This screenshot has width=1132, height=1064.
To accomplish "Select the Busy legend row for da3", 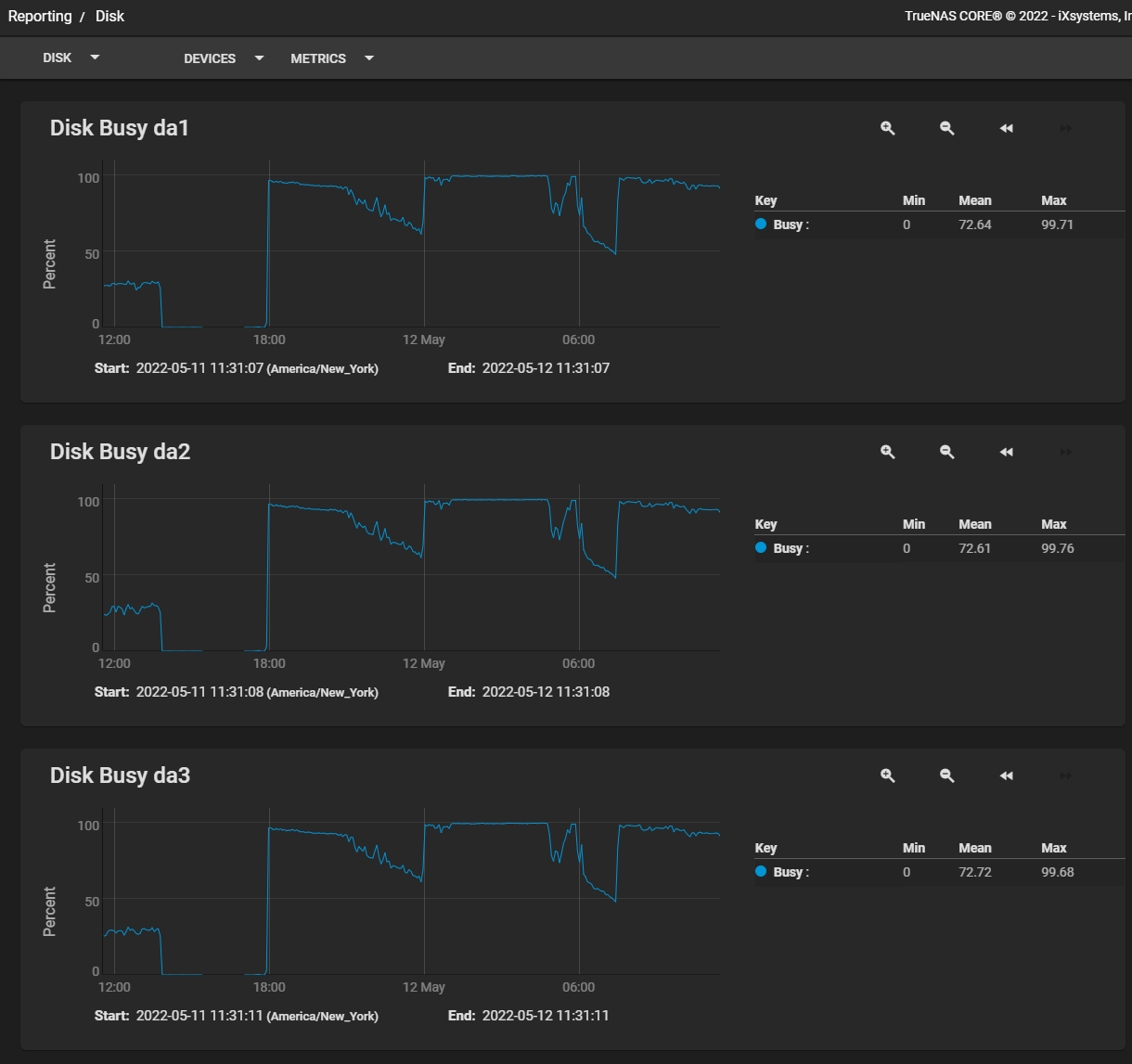I will (939, 872).
